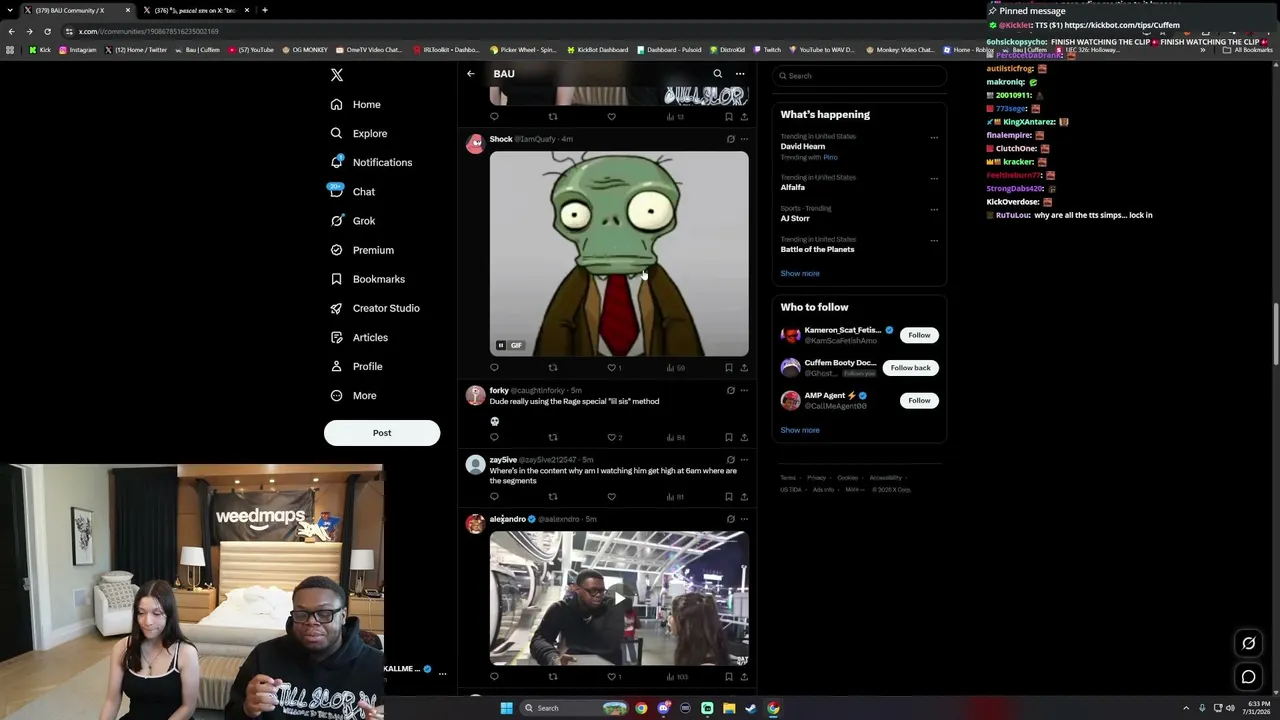Play alexandro's video

[619, 598]
